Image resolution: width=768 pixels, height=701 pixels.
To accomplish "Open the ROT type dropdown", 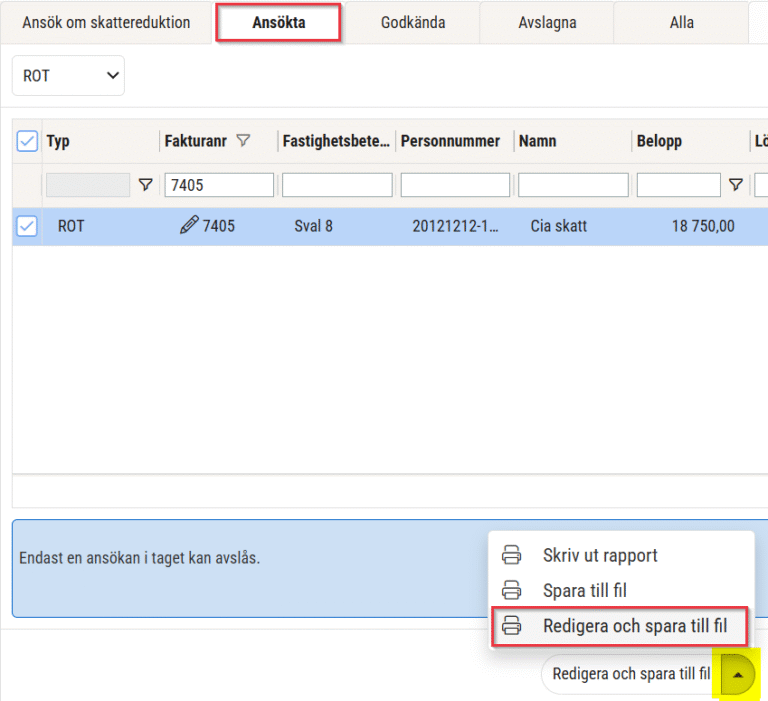I will (68, 76).
